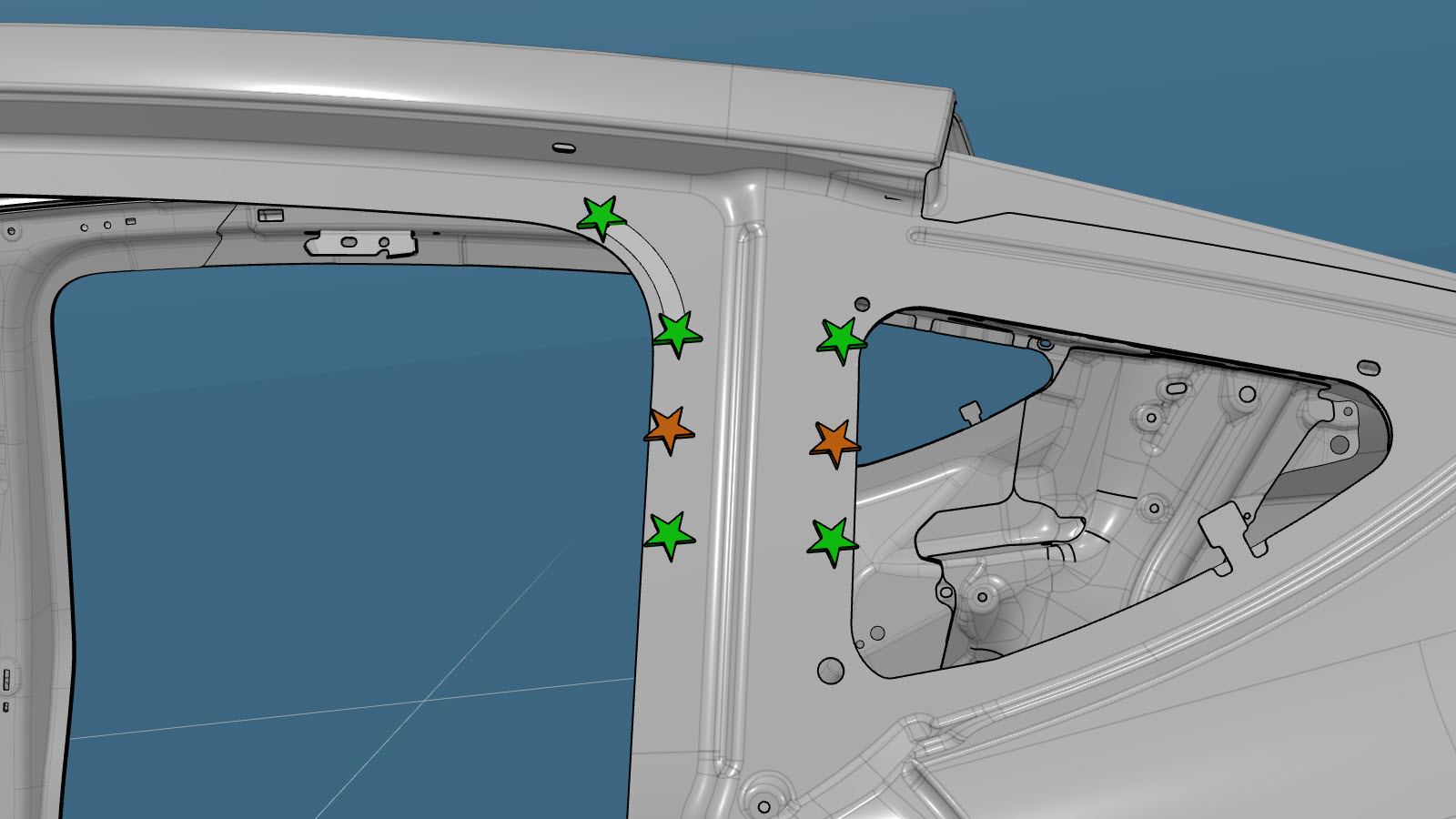Click the orange star on door opening edge
The image size is (1456, 819).
pyautogui.click(x=669, y=429)
